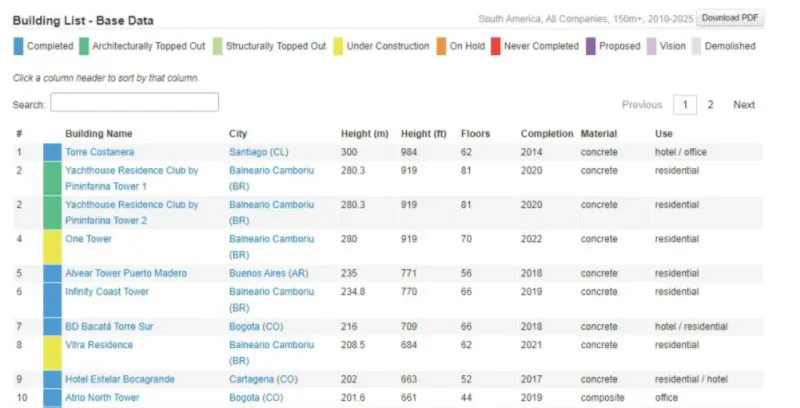Sort by Completion column header
The image size is (800, 408).
(x=547, y=134)
